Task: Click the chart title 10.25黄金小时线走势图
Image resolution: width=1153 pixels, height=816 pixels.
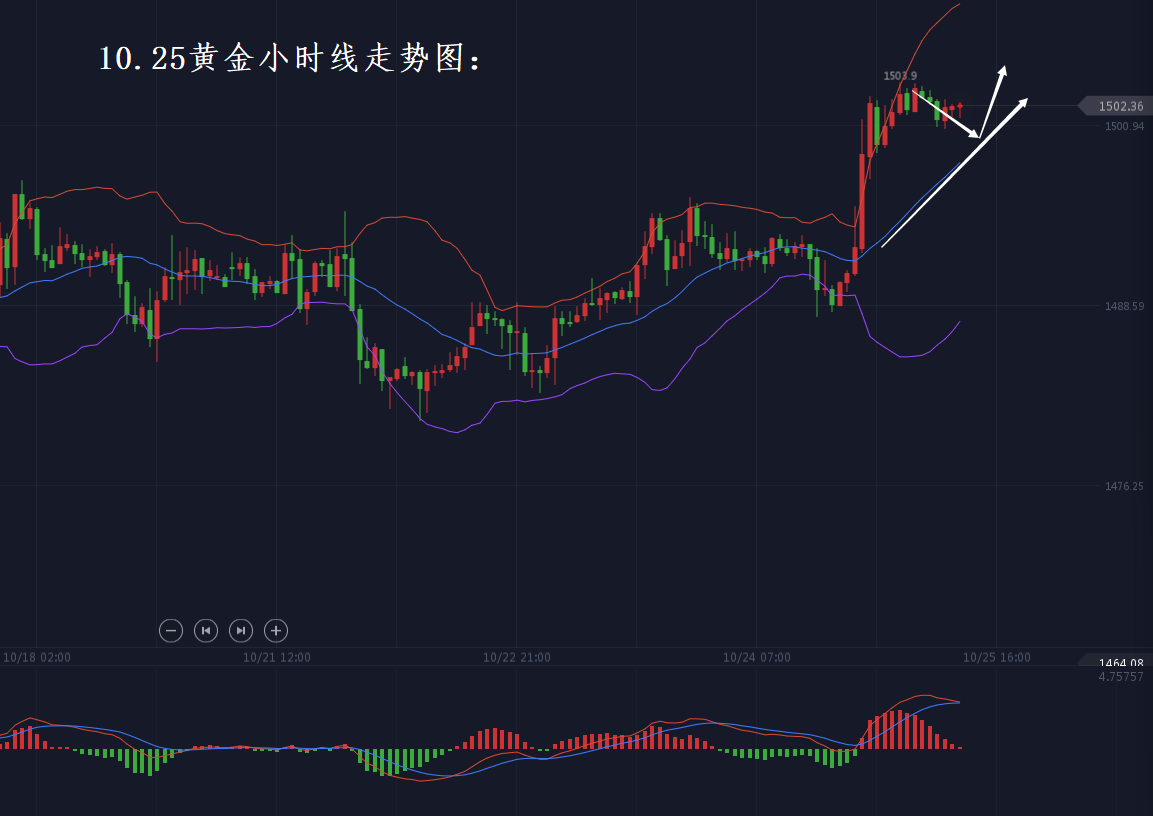Action: 290,59
